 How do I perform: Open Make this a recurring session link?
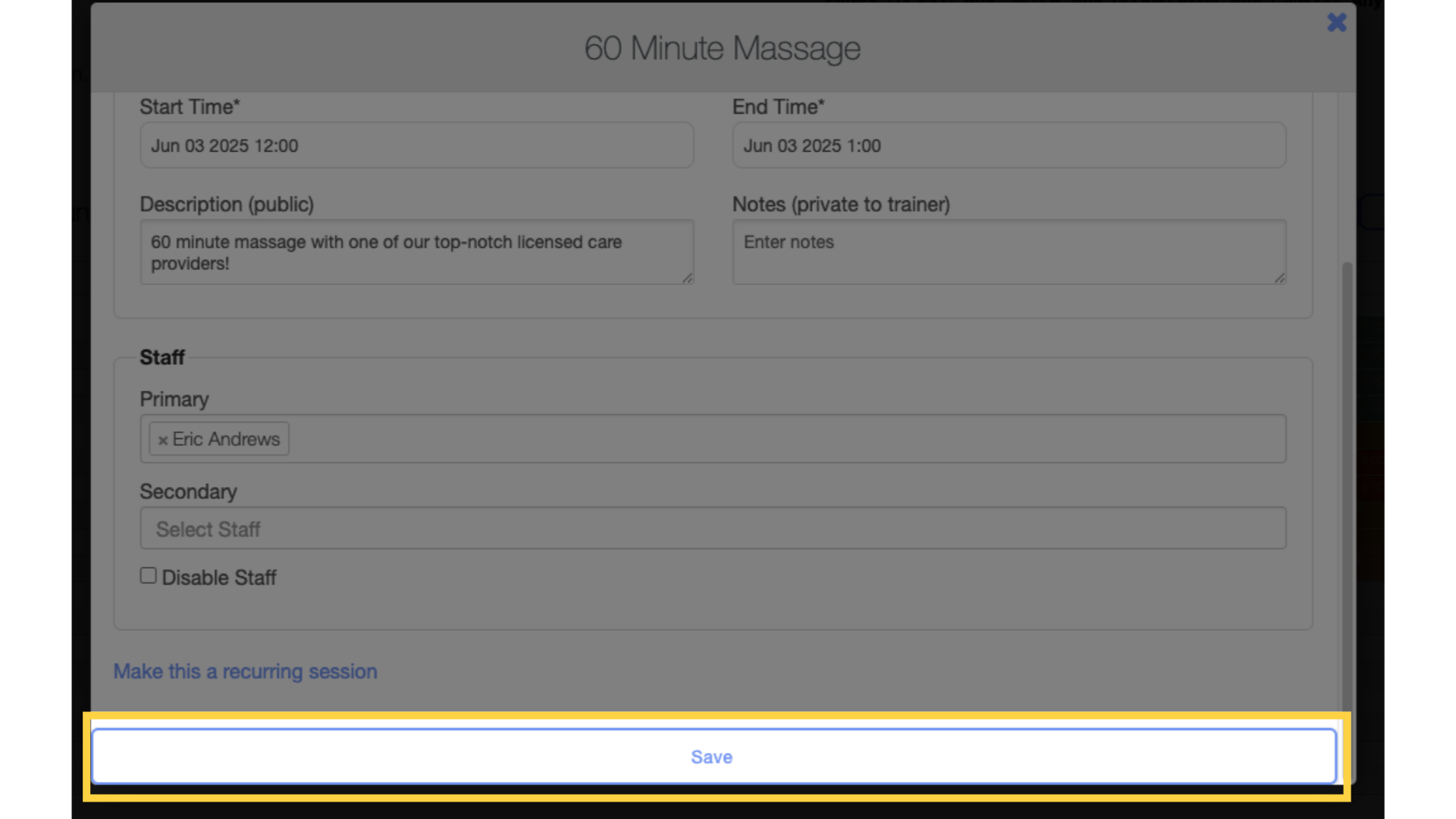point(245,671)
